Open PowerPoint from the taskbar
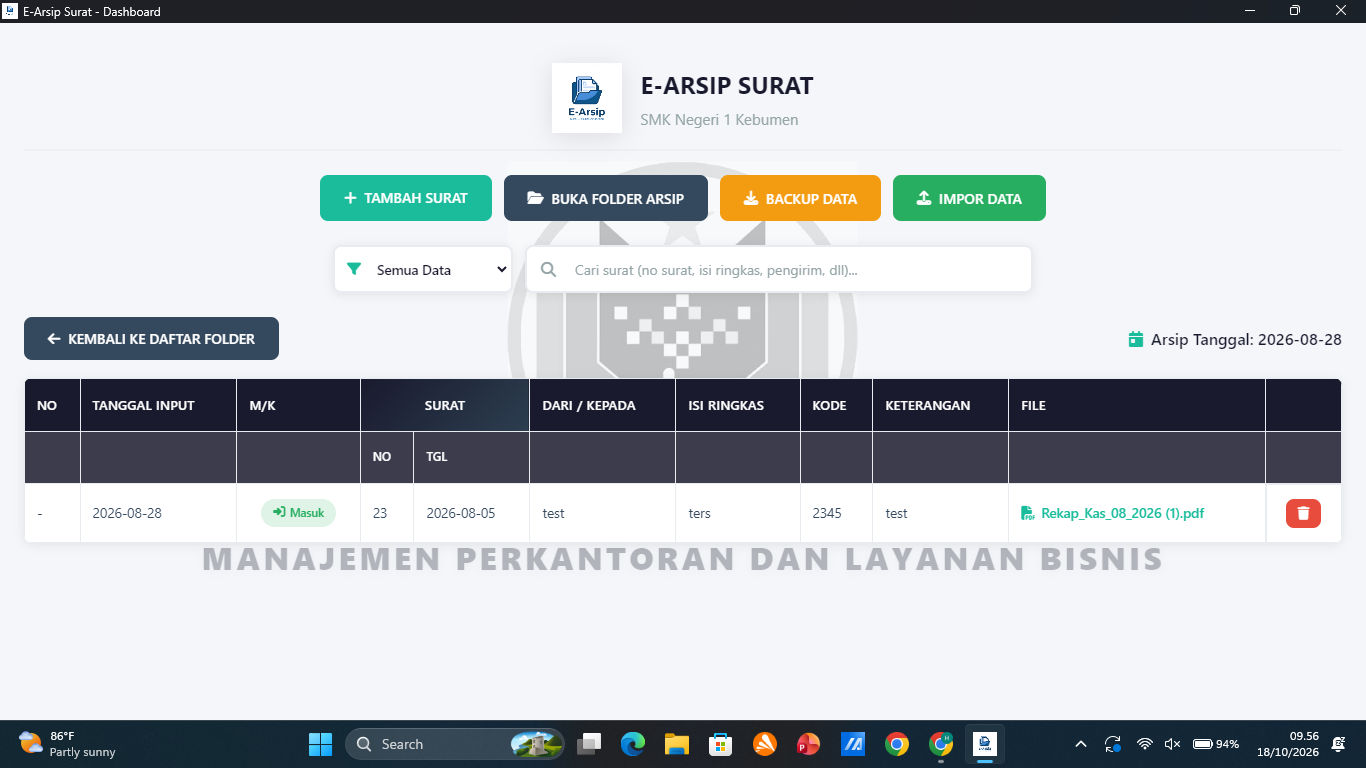 pos(809,744)
